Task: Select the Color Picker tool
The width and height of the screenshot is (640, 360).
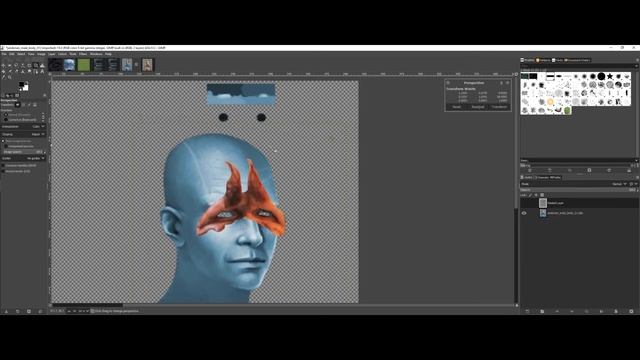Action: click(3, 77)
